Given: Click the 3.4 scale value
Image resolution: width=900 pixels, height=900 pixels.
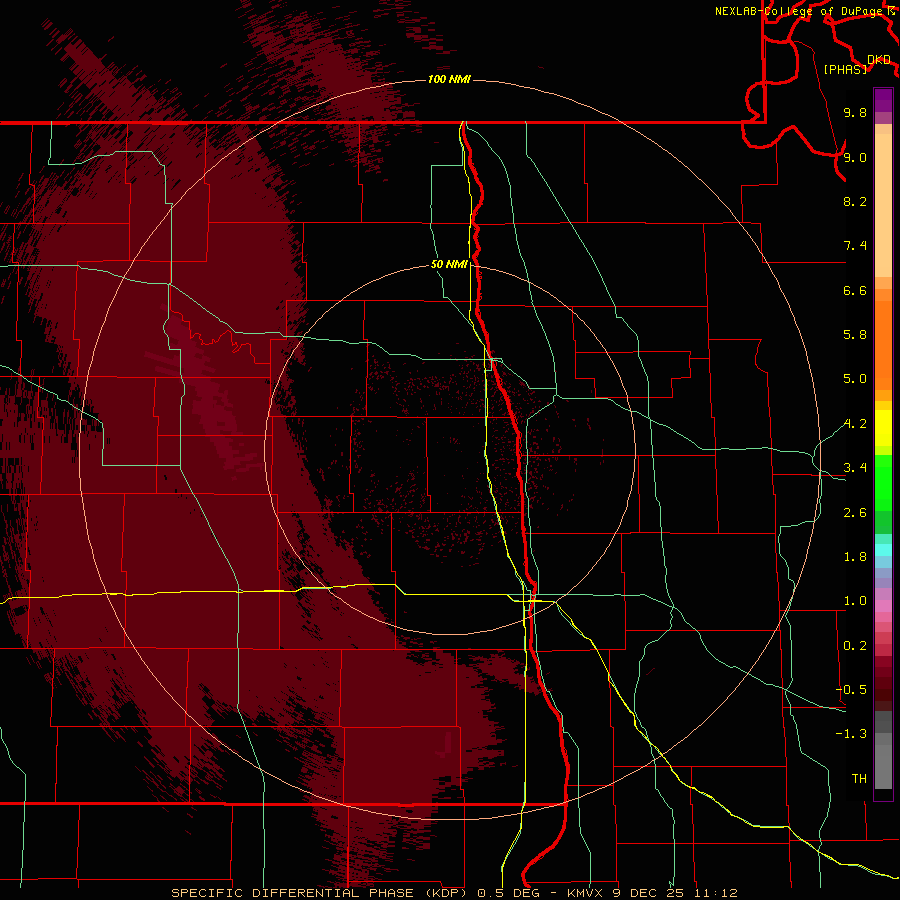Looking at the screenshot, I should coord(855,468).
